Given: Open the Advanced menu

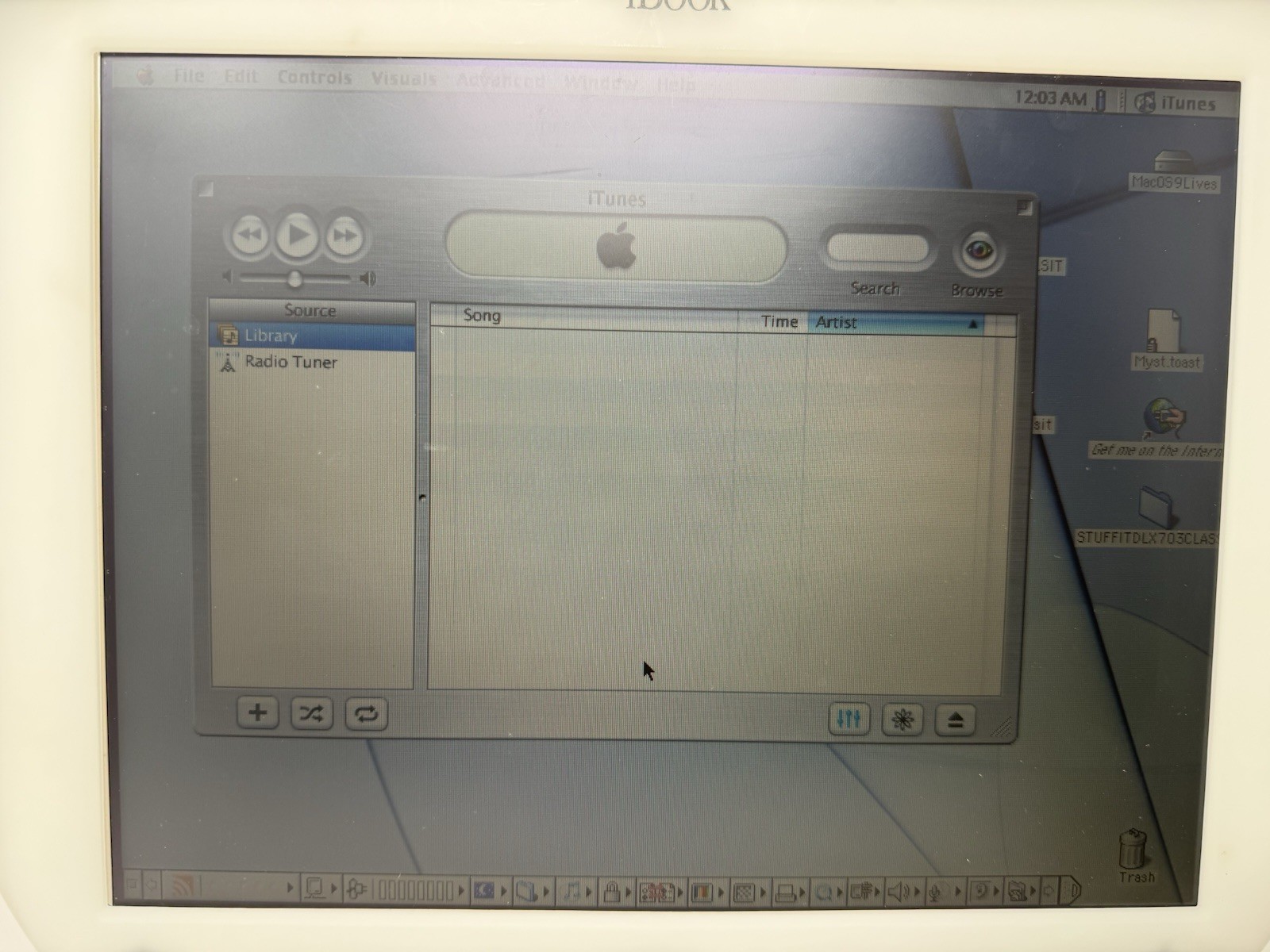Looking at the screenshot, I should coord(501,81).
